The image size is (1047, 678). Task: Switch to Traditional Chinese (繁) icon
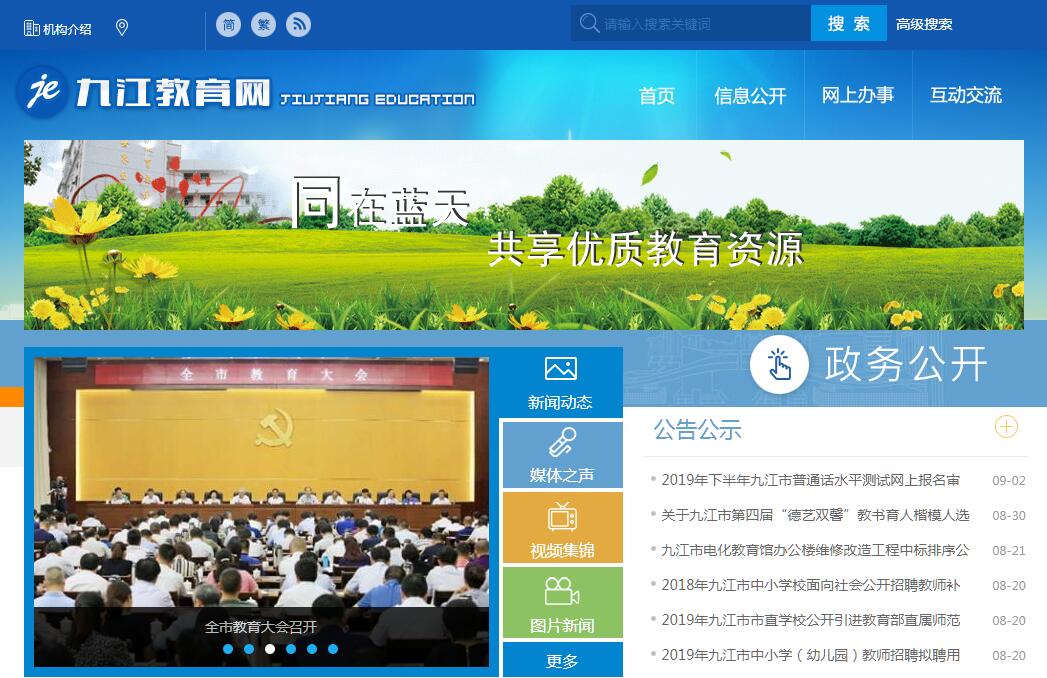pyautogui.click(x=264, y=25)
